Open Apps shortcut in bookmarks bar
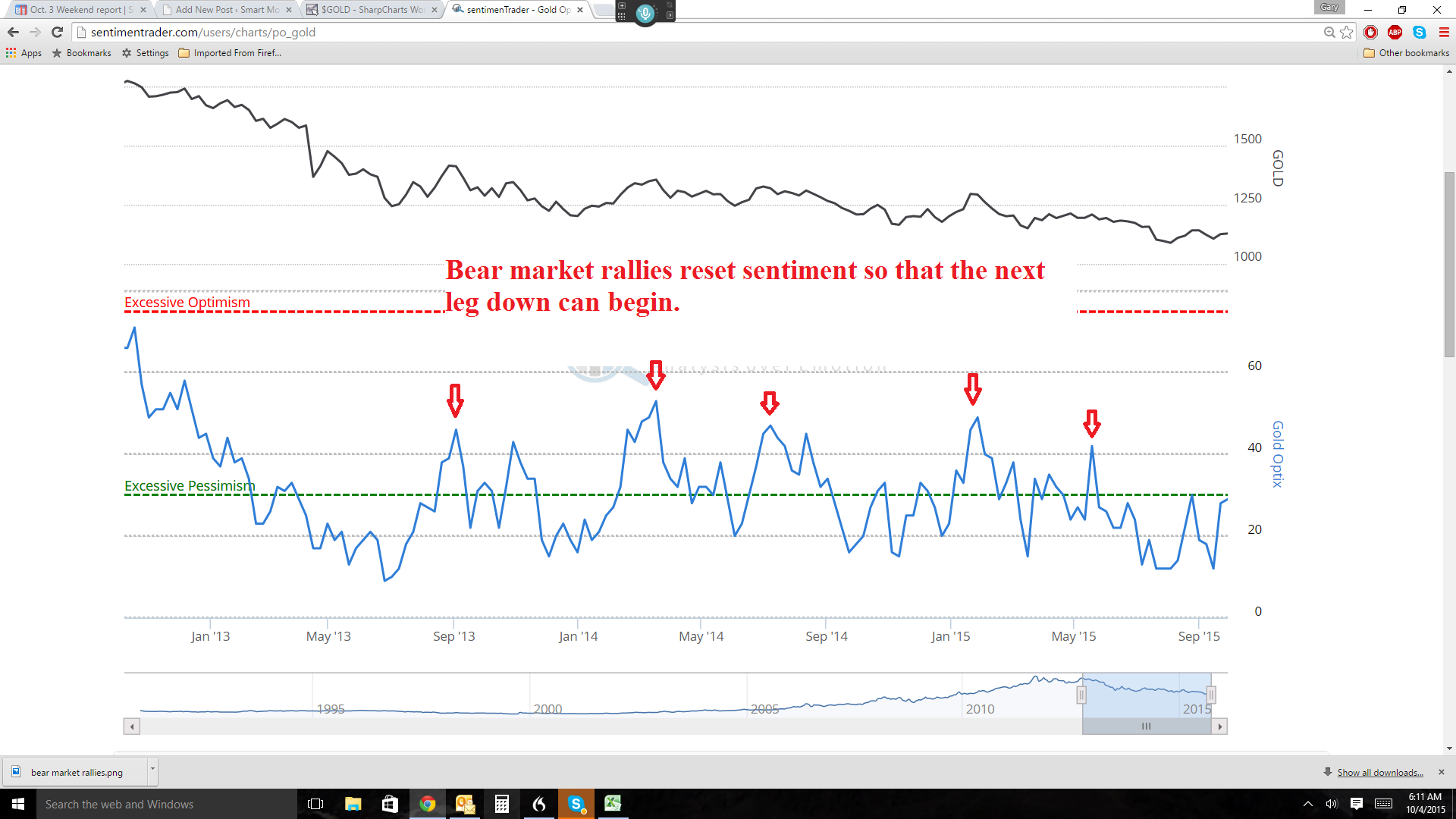The height and width of the screenshot is (819, 1456). [x=24, y=53]
